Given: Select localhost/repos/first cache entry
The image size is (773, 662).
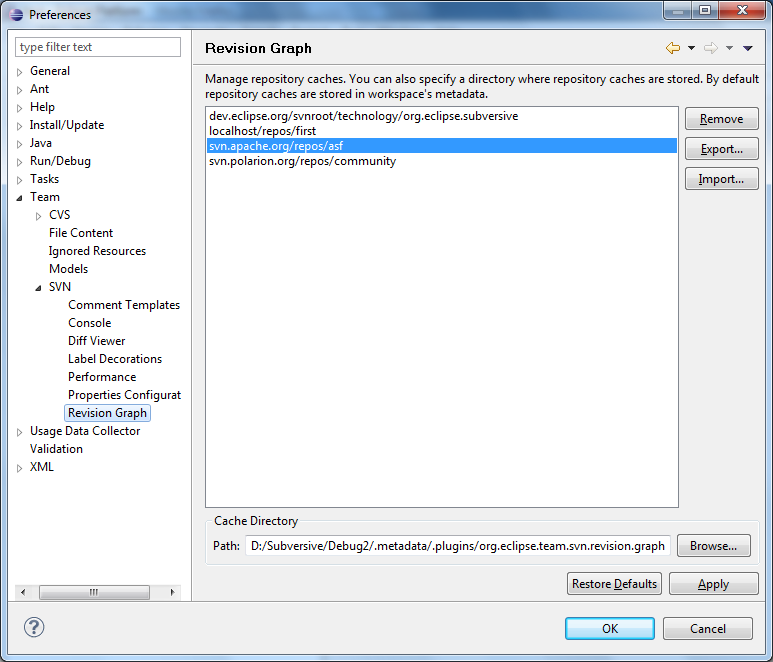Looking at the screenshot, I should pos(441,131).
